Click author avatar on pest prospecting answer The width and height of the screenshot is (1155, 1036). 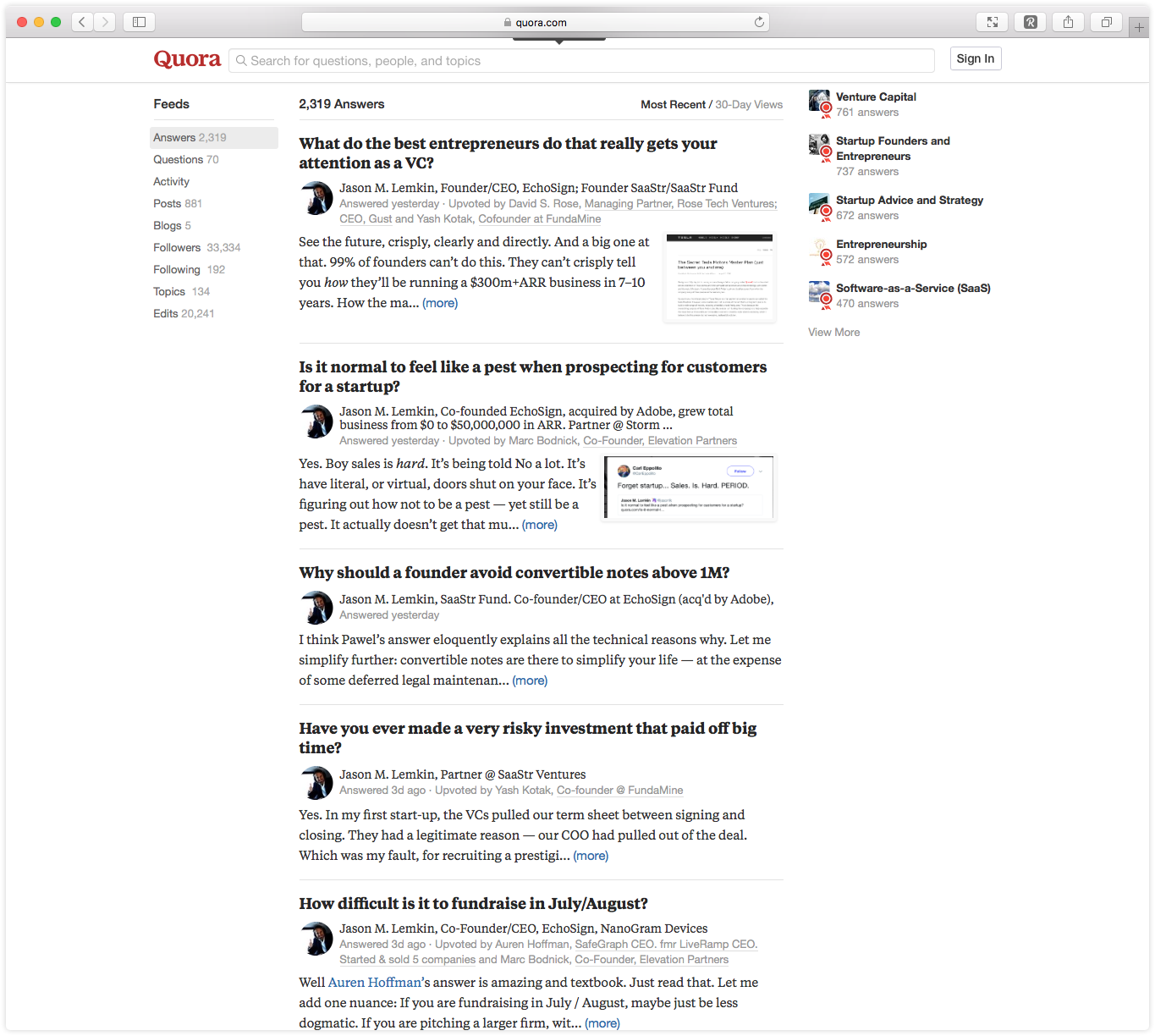pos(316,422)
